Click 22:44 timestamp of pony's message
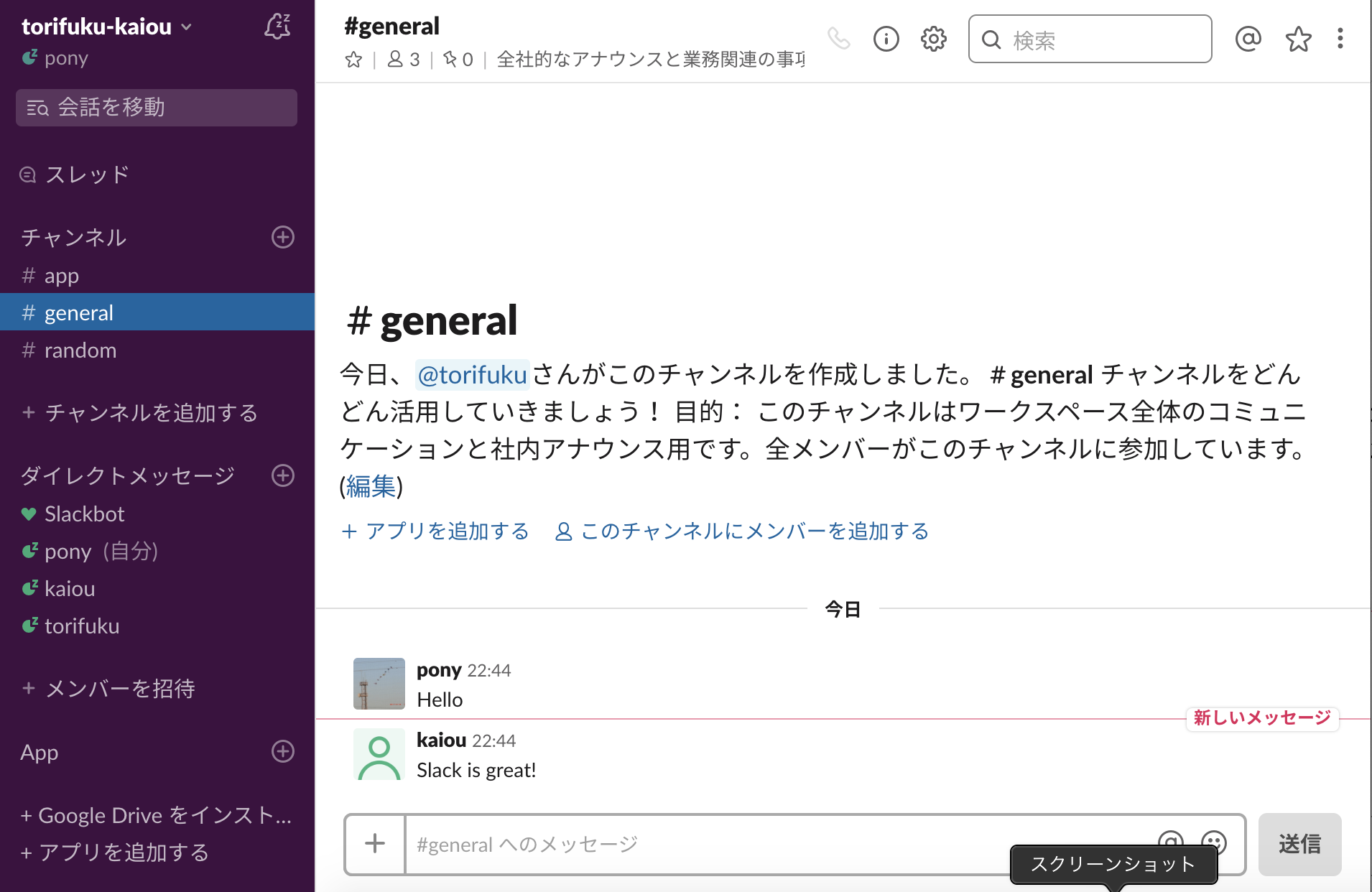The width and height of the screenshot is (1372, 892). [x=489, y=671]
